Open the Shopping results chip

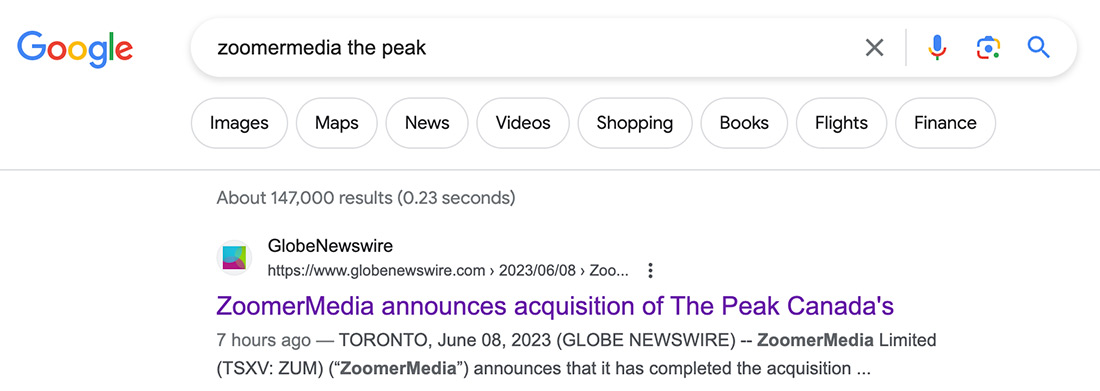(635, 123)
